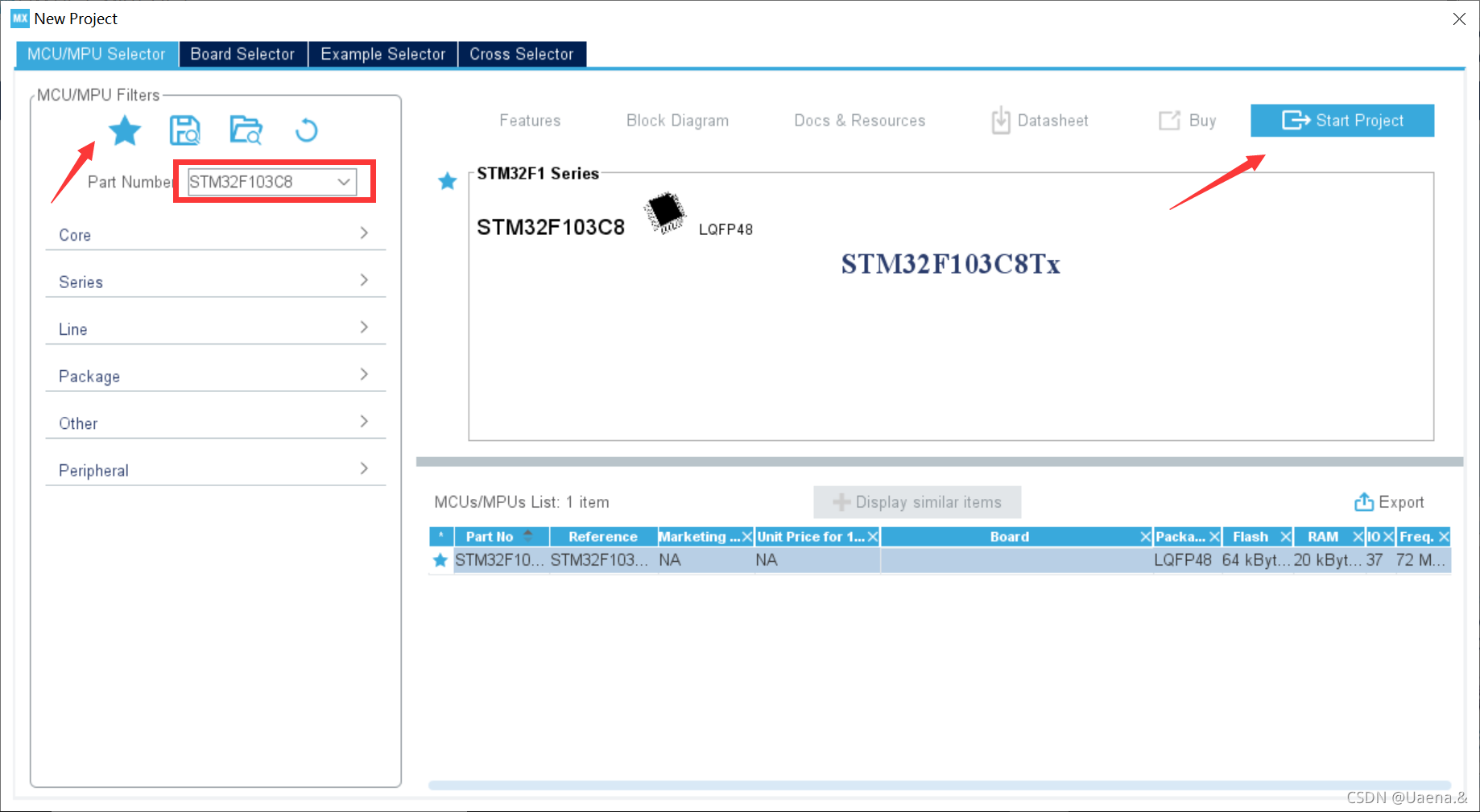Screen dimensions: 1480x812
Task: Click the STM32F103C8Tx title text
Action: (x=951, y=264)
